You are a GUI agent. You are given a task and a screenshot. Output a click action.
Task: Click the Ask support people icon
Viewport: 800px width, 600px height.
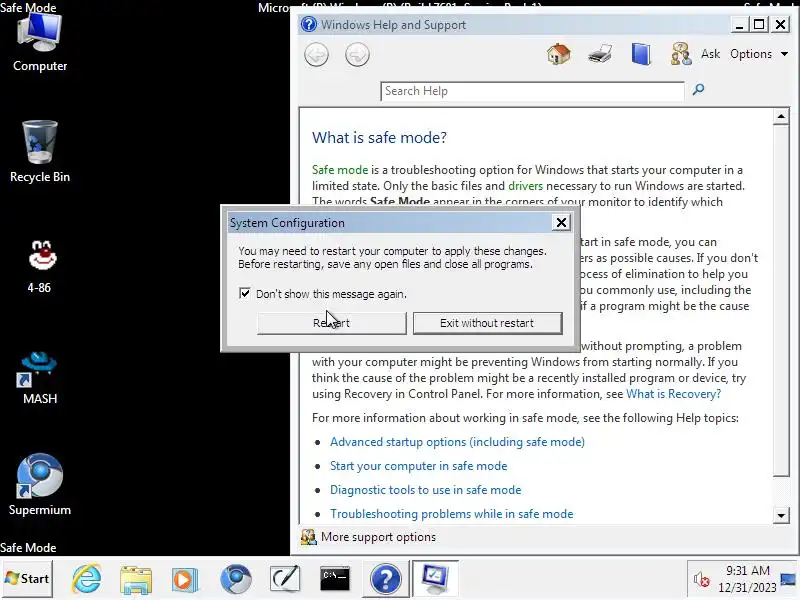[681, 54]
